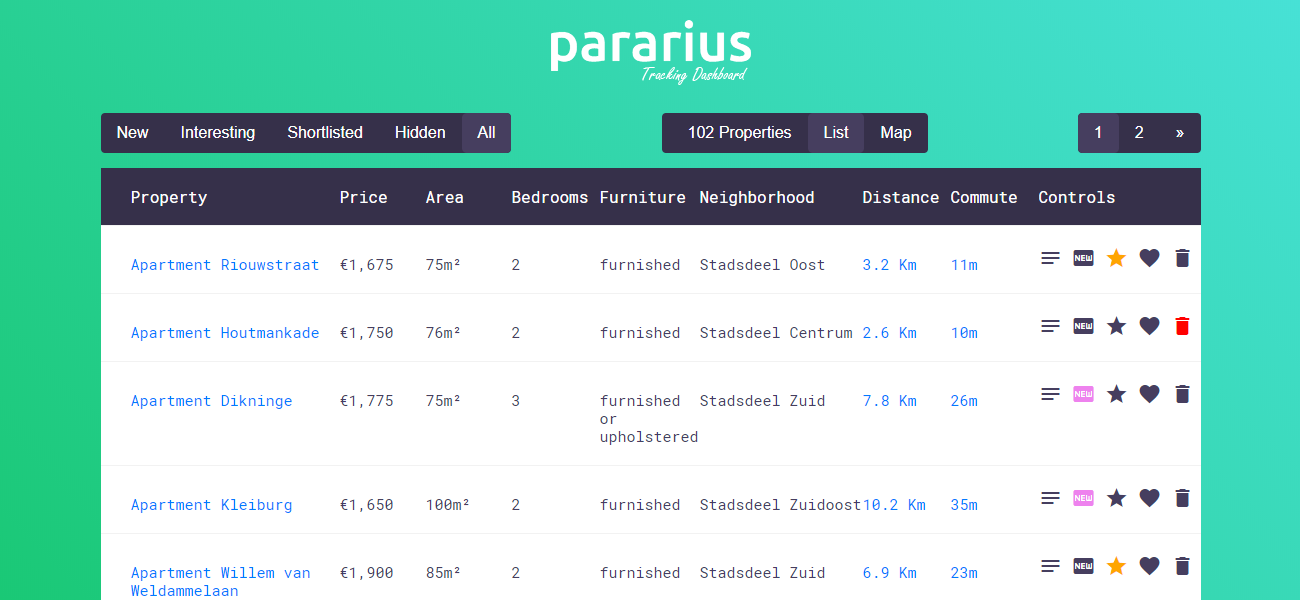This screenshot has height=600, width=1300.
Task: Select the List view tab
Action: coord(836,133)
